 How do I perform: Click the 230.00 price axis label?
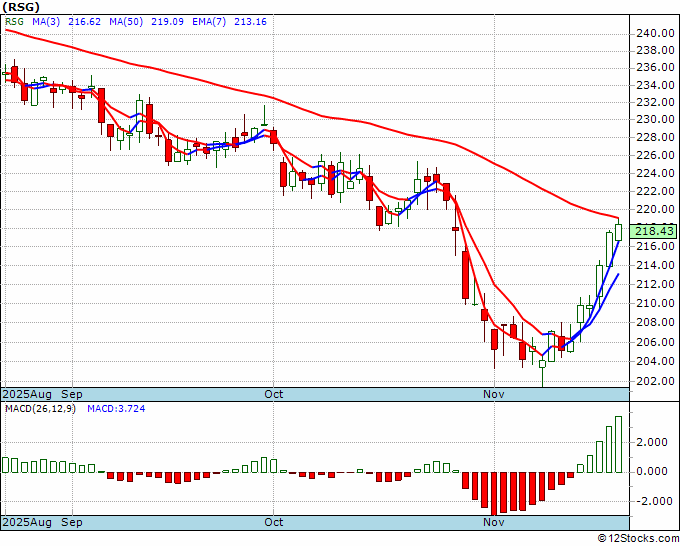coord(655,119)
